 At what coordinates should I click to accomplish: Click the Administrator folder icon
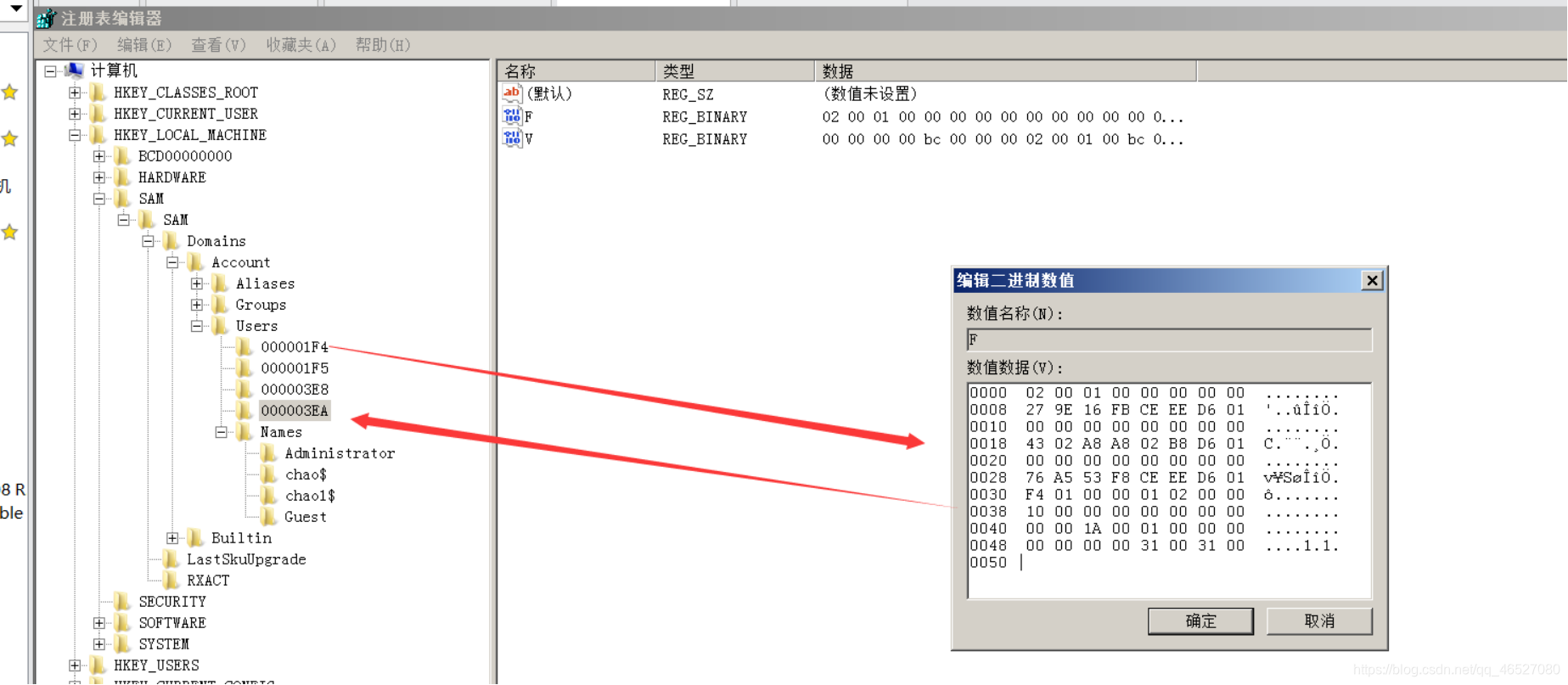tap(269, 452)
